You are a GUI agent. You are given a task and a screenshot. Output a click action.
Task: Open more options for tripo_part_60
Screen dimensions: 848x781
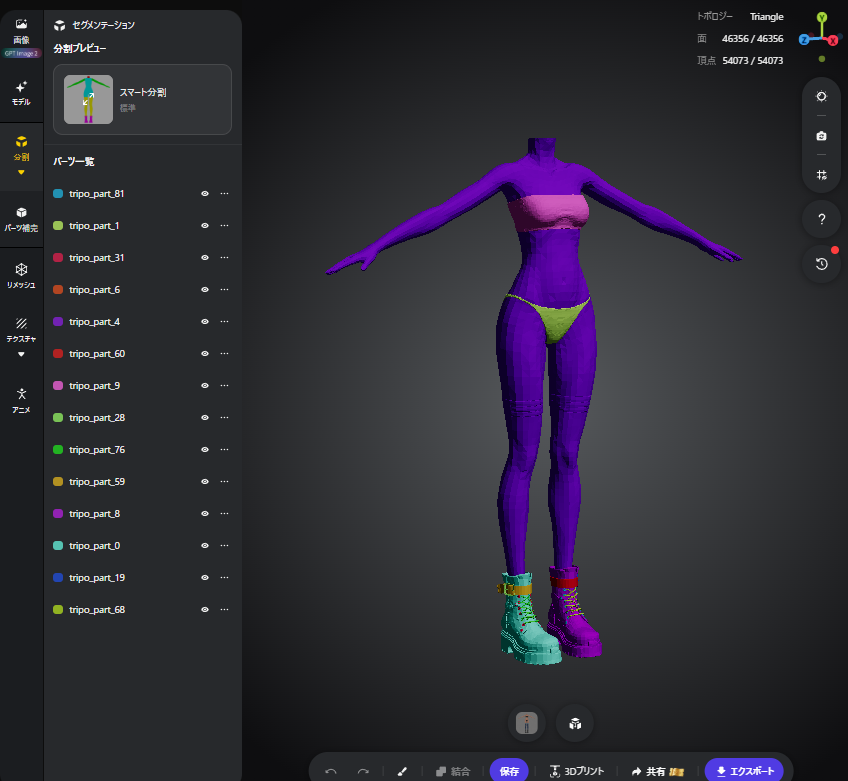pyautogui.click(x=224, y=353)
